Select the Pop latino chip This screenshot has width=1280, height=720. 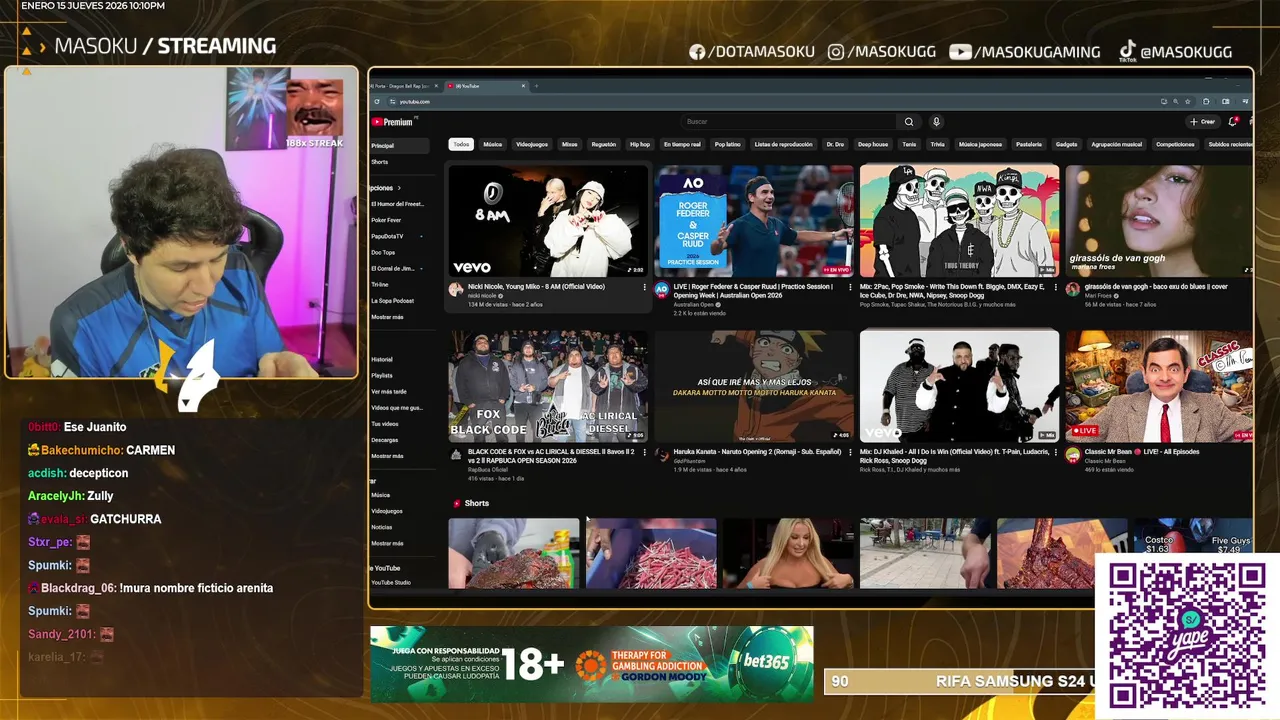click(728, 144)
